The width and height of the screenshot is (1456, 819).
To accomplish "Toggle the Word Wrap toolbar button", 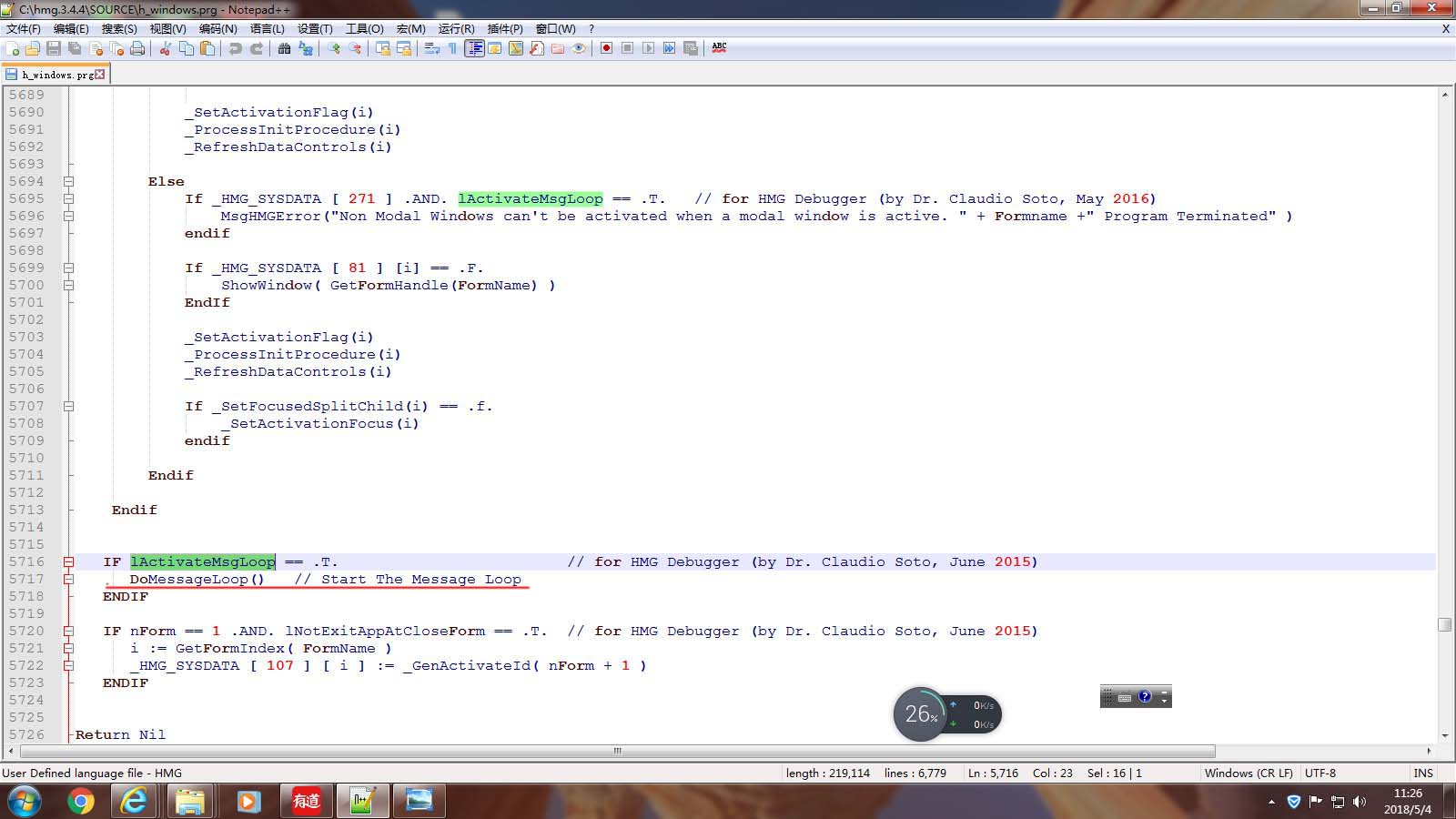I will (x=432, y=48).
